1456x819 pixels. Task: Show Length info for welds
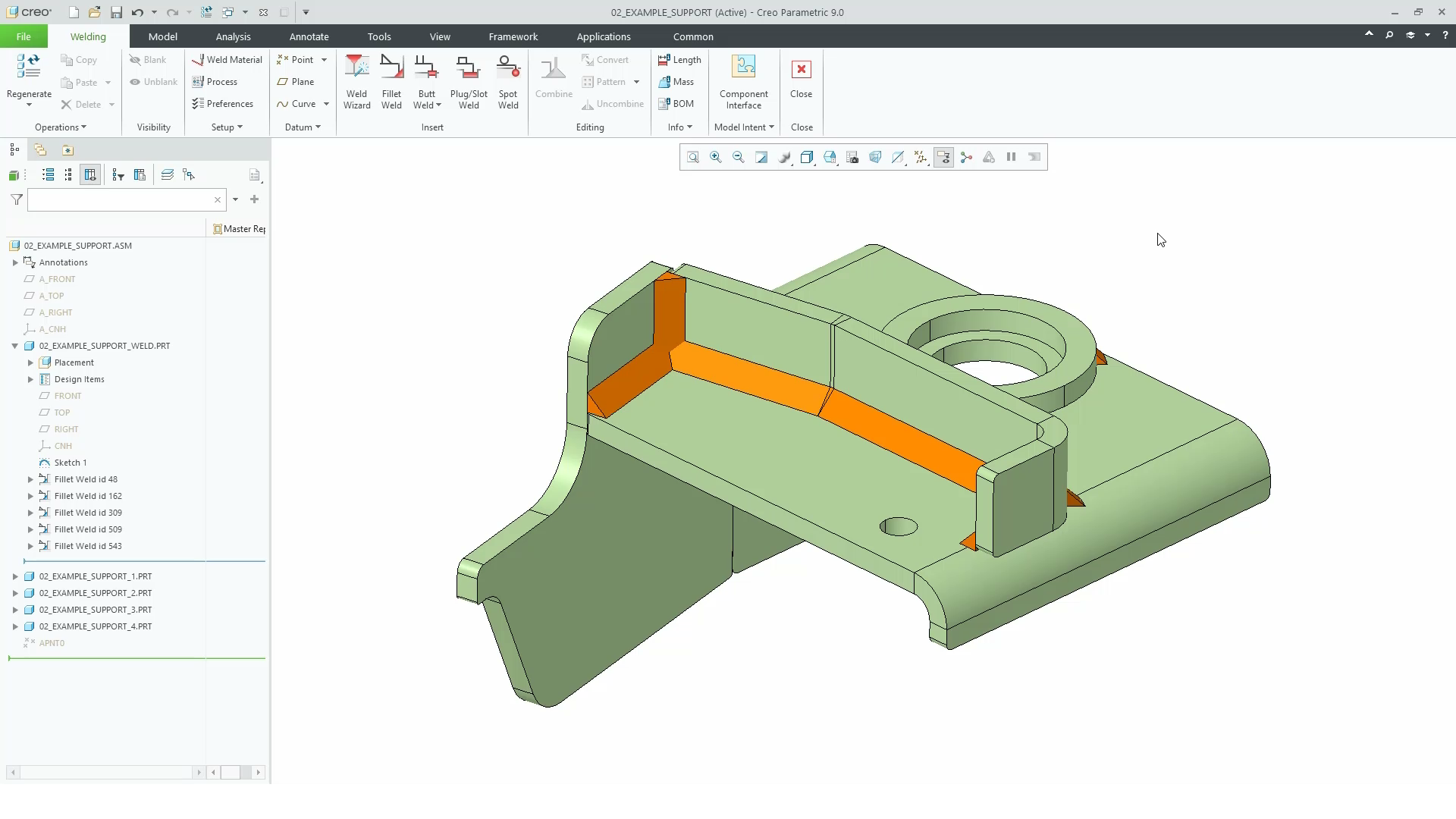[679, 60]
